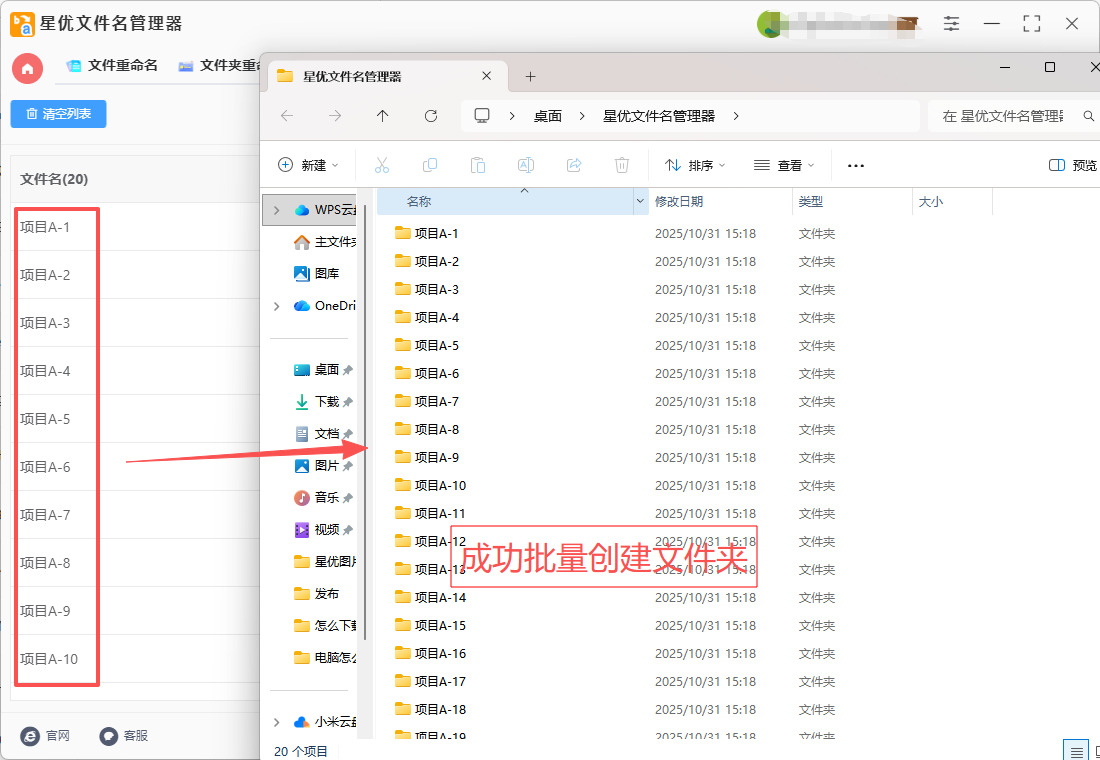Viewport: 1100px width, 760px height.
Task: Sort by the 大小 column header
Action: [x=953, y=201]
